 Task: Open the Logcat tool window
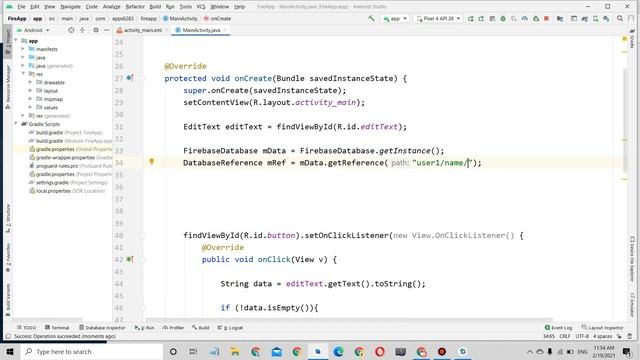[230, 328]
